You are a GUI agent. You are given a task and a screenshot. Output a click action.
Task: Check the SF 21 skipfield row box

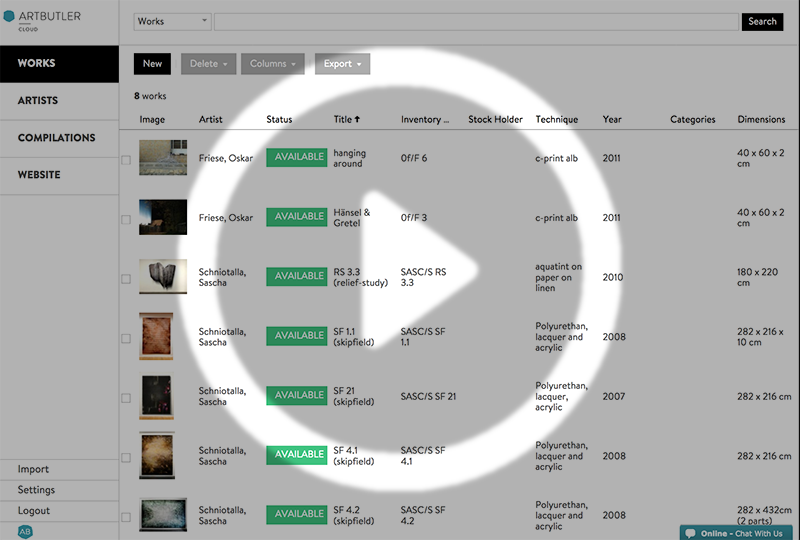(x=126, y=398)
